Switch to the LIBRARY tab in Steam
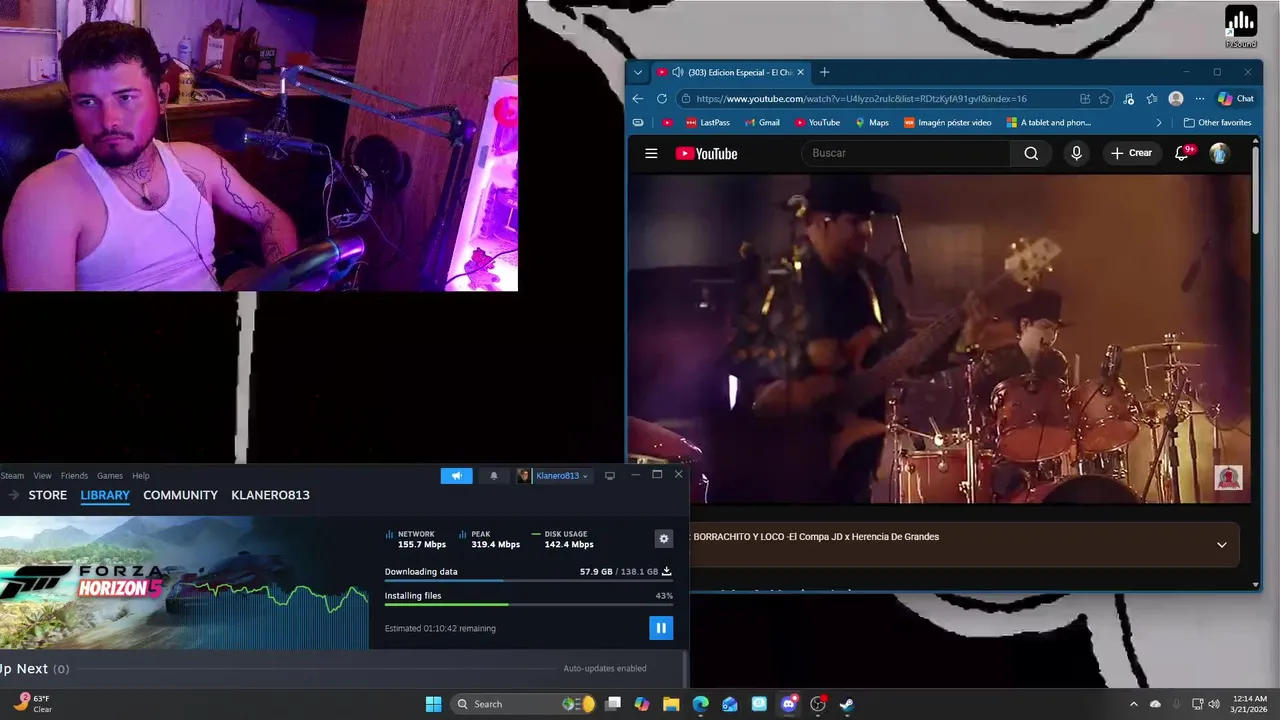Viewport: 1280px width, 720px height. point(105,495)
